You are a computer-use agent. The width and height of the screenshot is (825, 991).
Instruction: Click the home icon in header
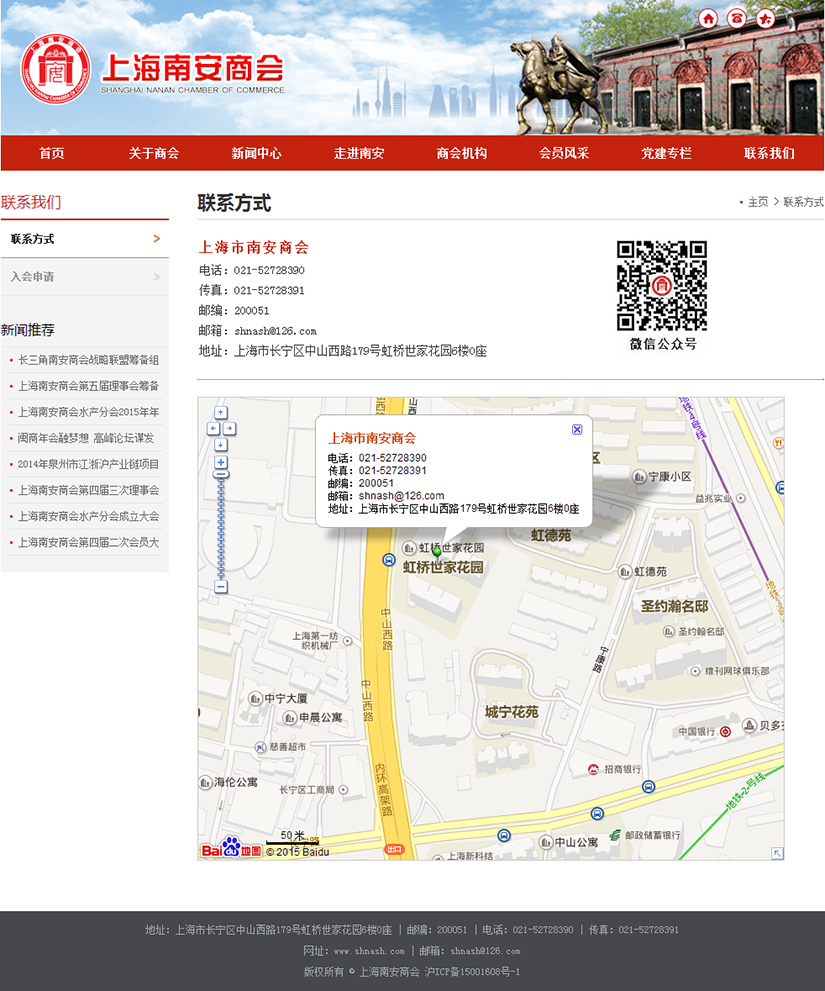pyautogui.click(x=707, y=18)
